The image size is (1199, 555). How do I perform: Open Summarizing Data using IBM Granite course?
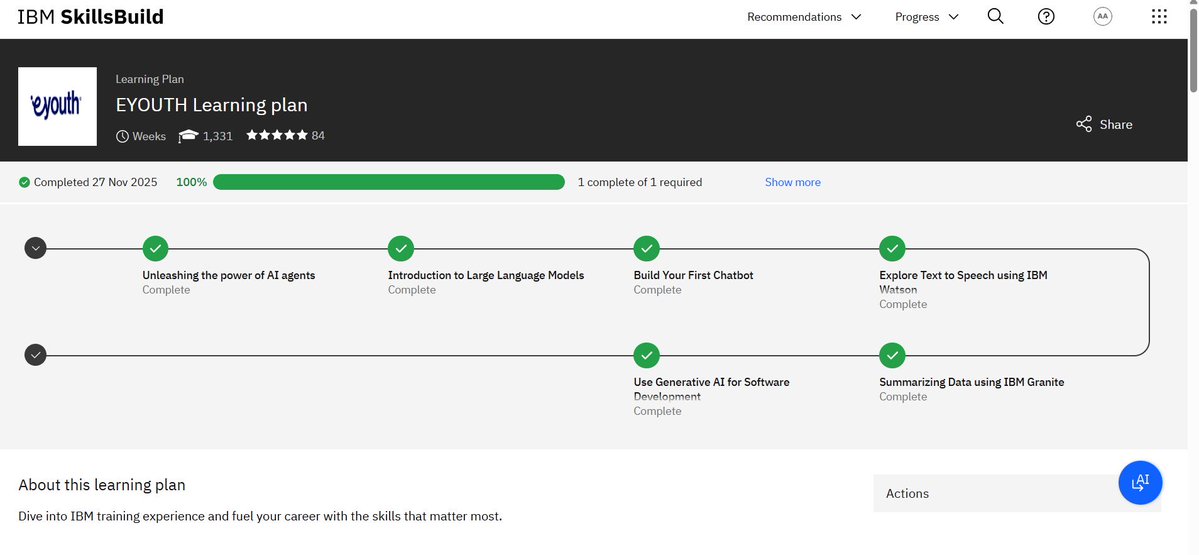coord(971,382)
